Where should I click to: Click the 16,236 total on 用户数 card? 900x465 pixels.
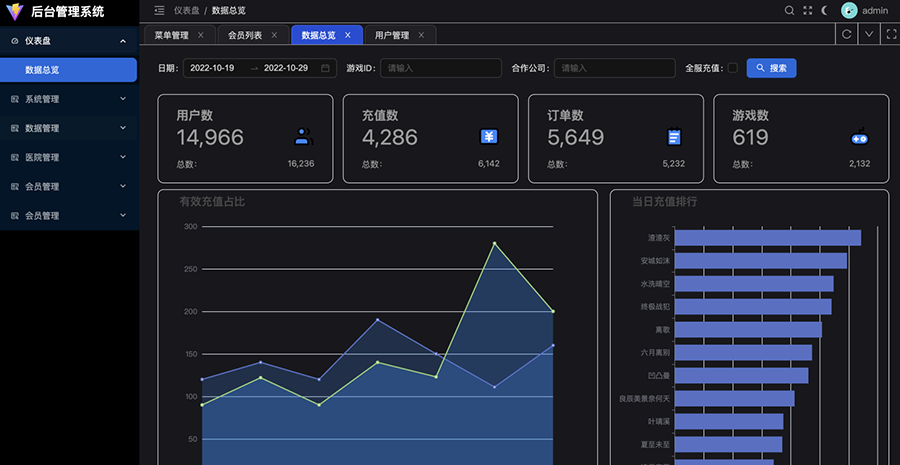click(x=301, y=164)
